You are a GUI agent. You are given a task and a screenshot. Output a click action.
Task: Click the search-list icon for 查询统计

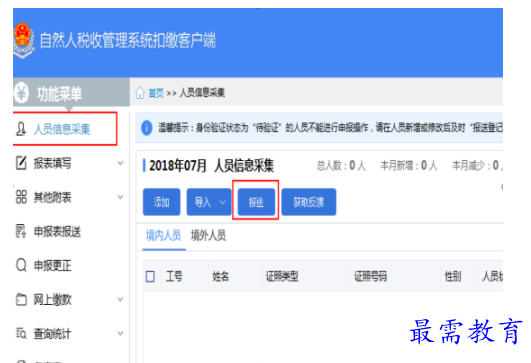click(x=21, y=333)
